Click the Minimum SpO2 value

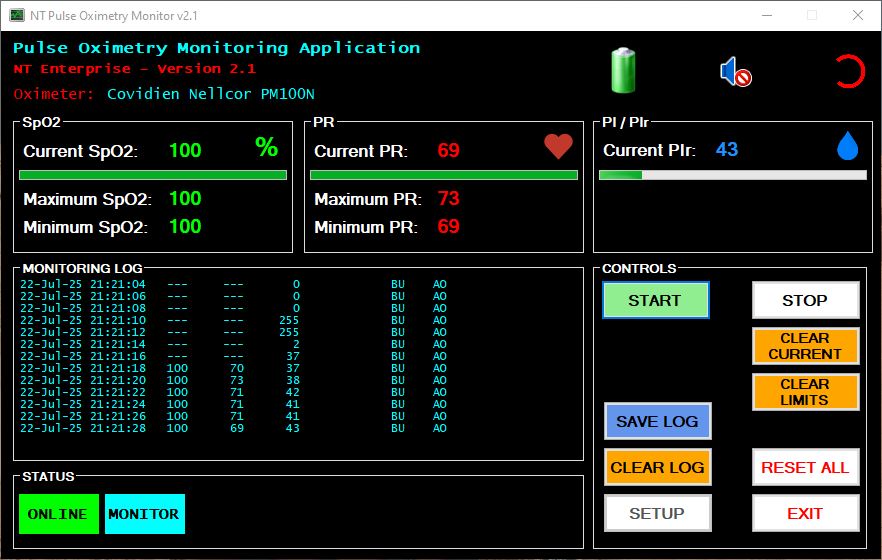coord(185,227)
